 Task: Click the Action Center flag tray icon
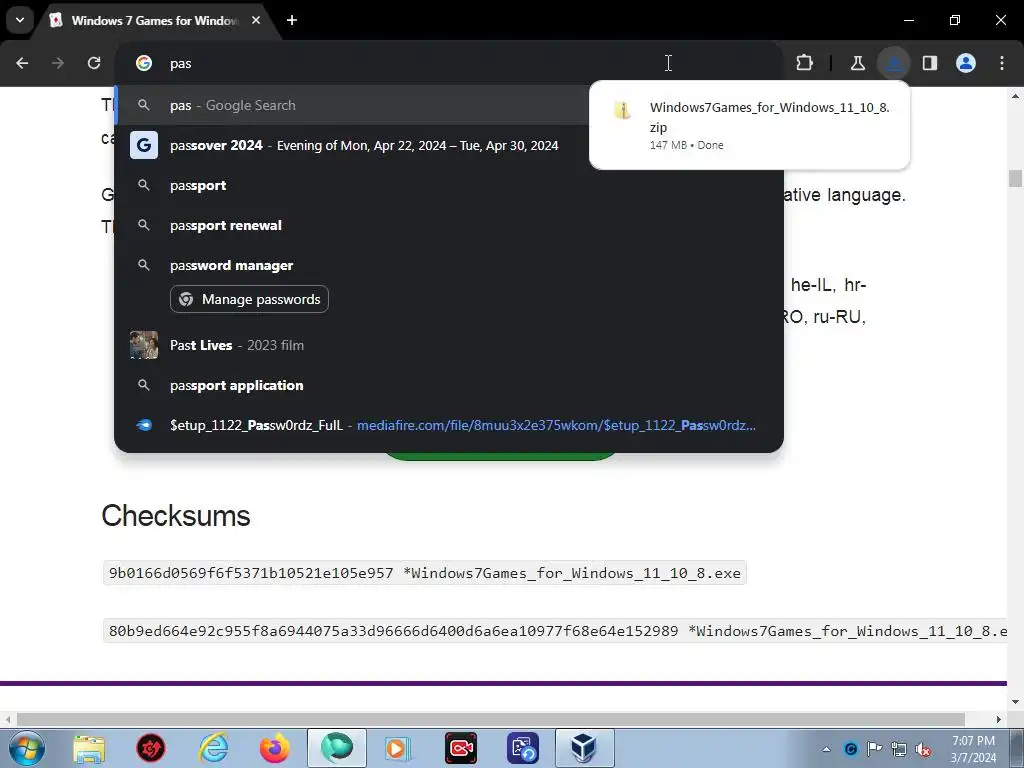874,749
